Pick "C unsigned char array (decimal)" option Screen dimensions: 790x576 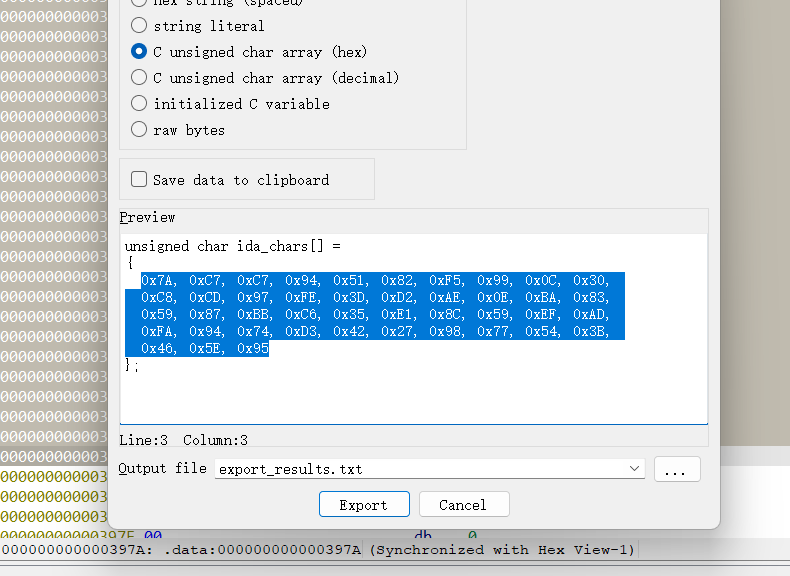pos(139,78)
